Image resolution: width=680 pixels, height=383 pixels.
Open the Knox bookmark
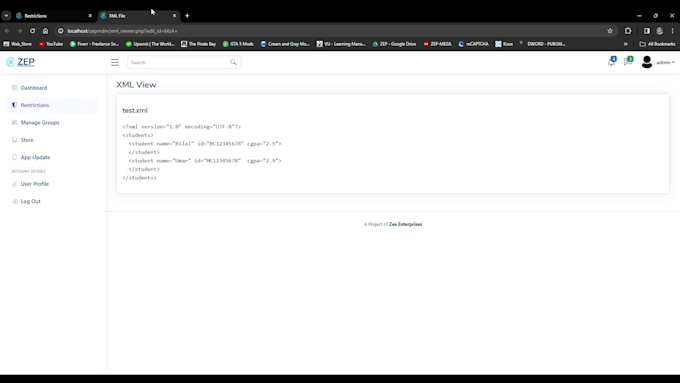[x=504, y=44]
